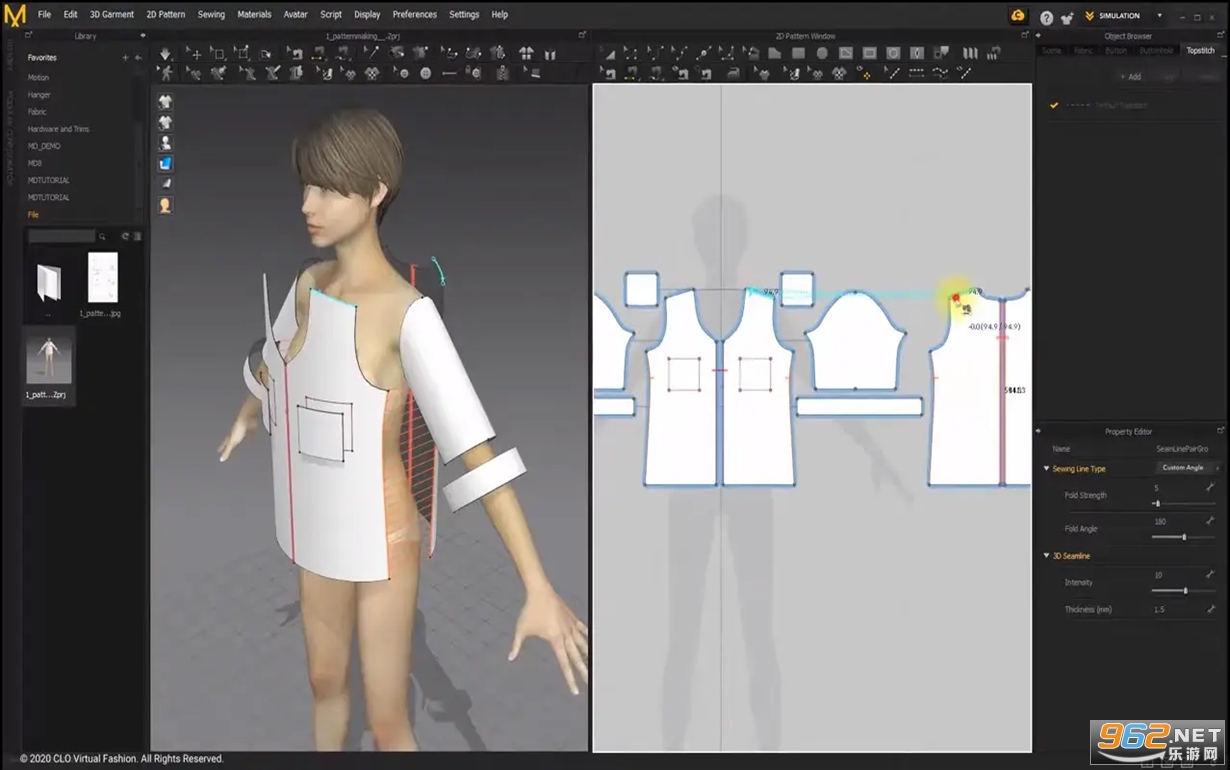Image resolution: width=1230 pixels, height=770 pixels.
Task: Select the Edit Pattern tool in 2D toolbar
Action: [631, 54]
